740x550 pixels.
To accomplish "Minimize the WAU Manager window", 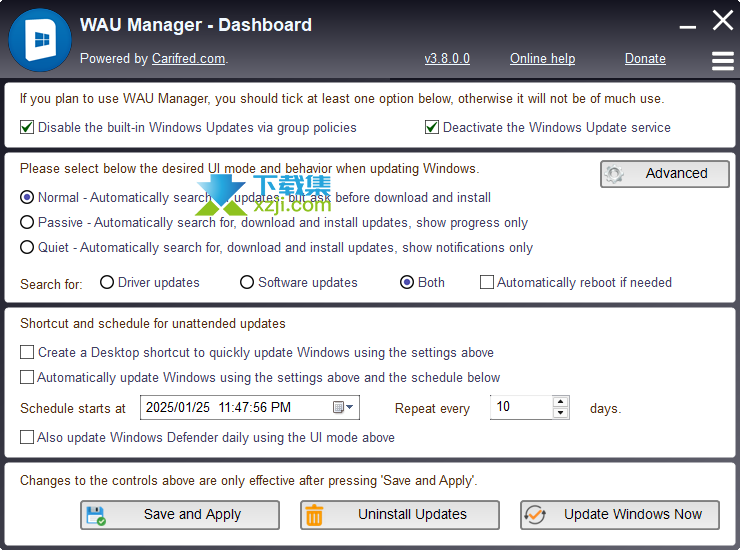I will click(x=688, y=27).
